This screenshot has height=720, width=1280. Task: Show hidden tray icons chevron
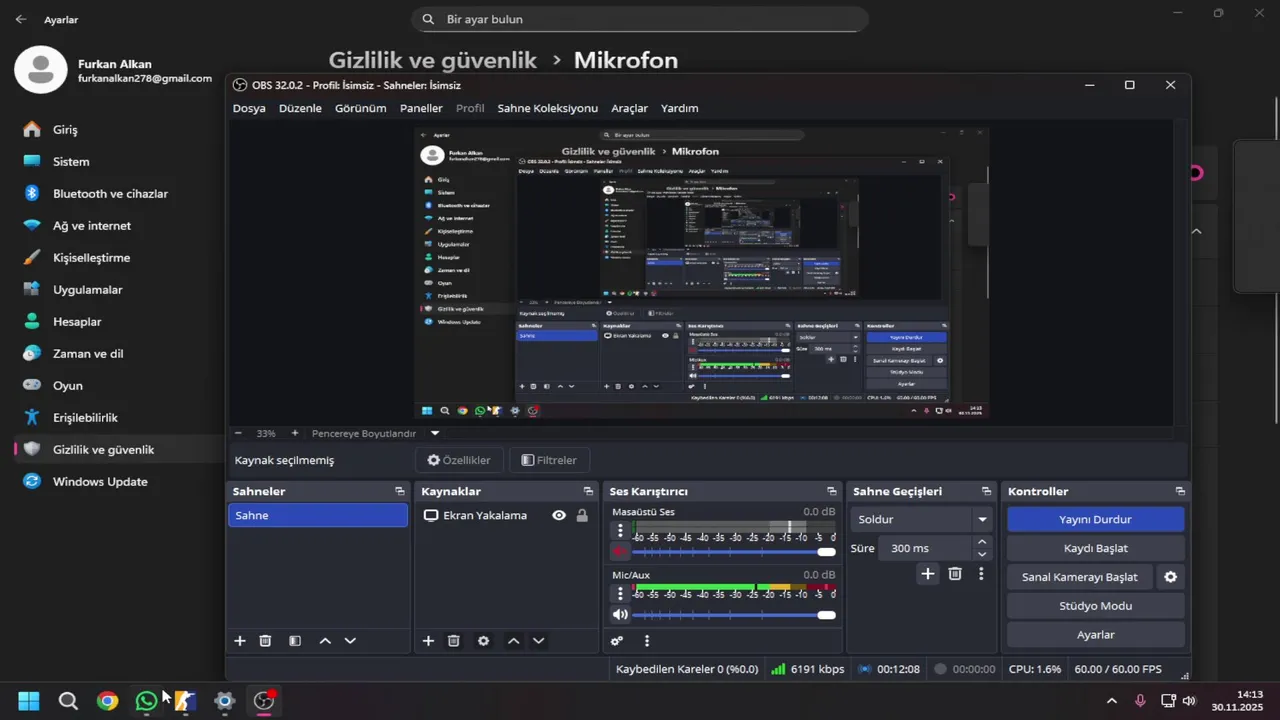click(1112, 701)
